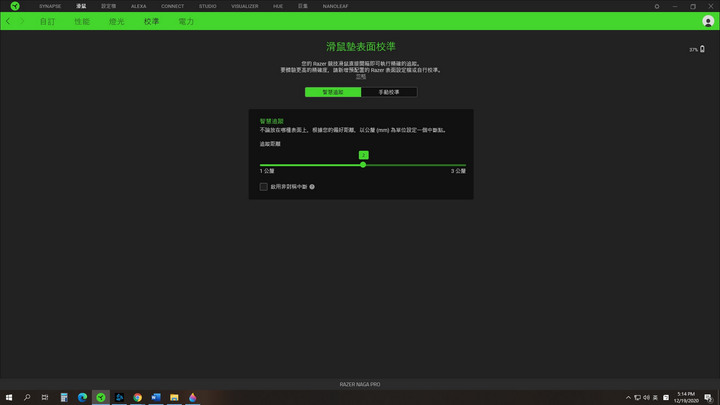The image size is (720, 405).
Task: Click the green slider value bubble
Action: coord(364,155)
